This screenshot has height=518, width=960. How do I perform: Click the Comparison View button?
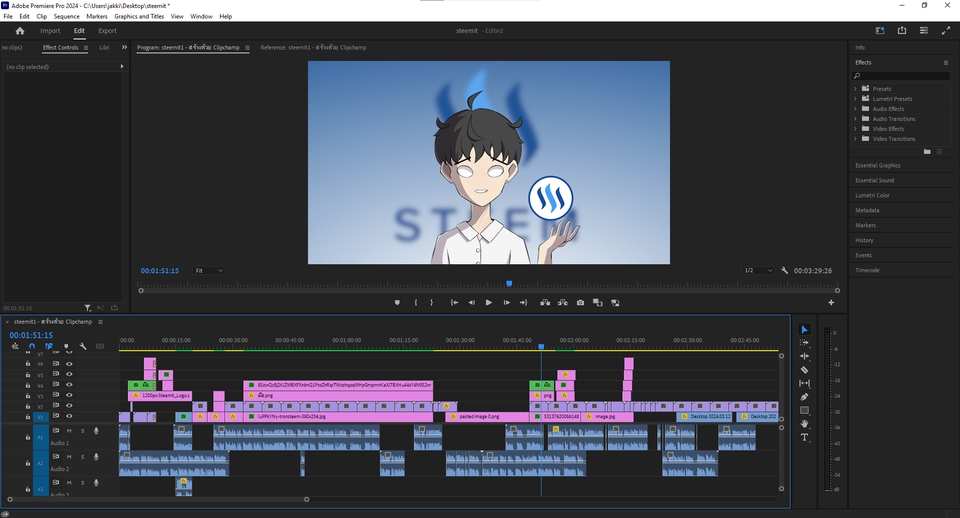click(598, 302)
